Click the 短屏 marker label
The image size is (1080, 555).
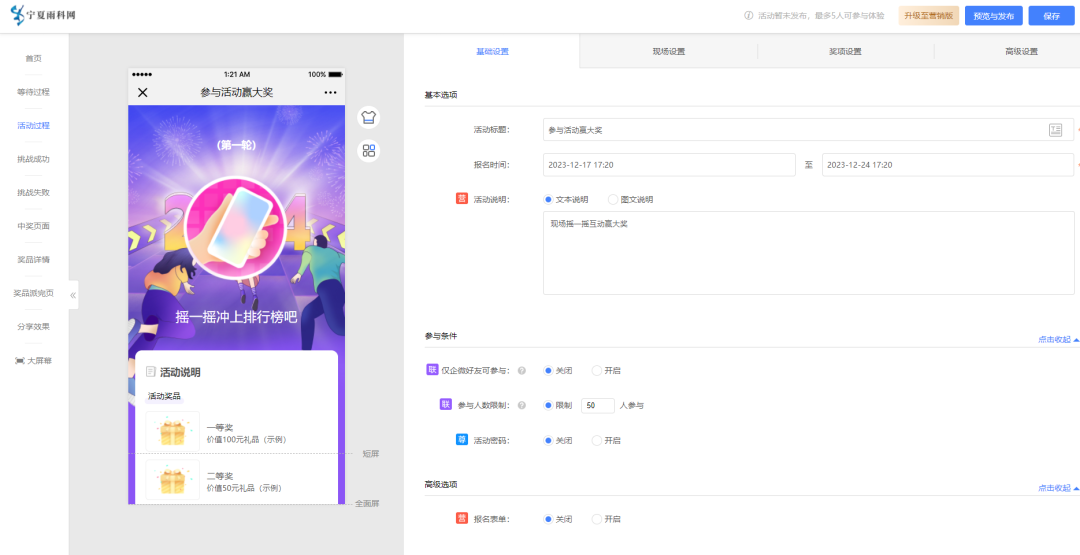point(371,454)
